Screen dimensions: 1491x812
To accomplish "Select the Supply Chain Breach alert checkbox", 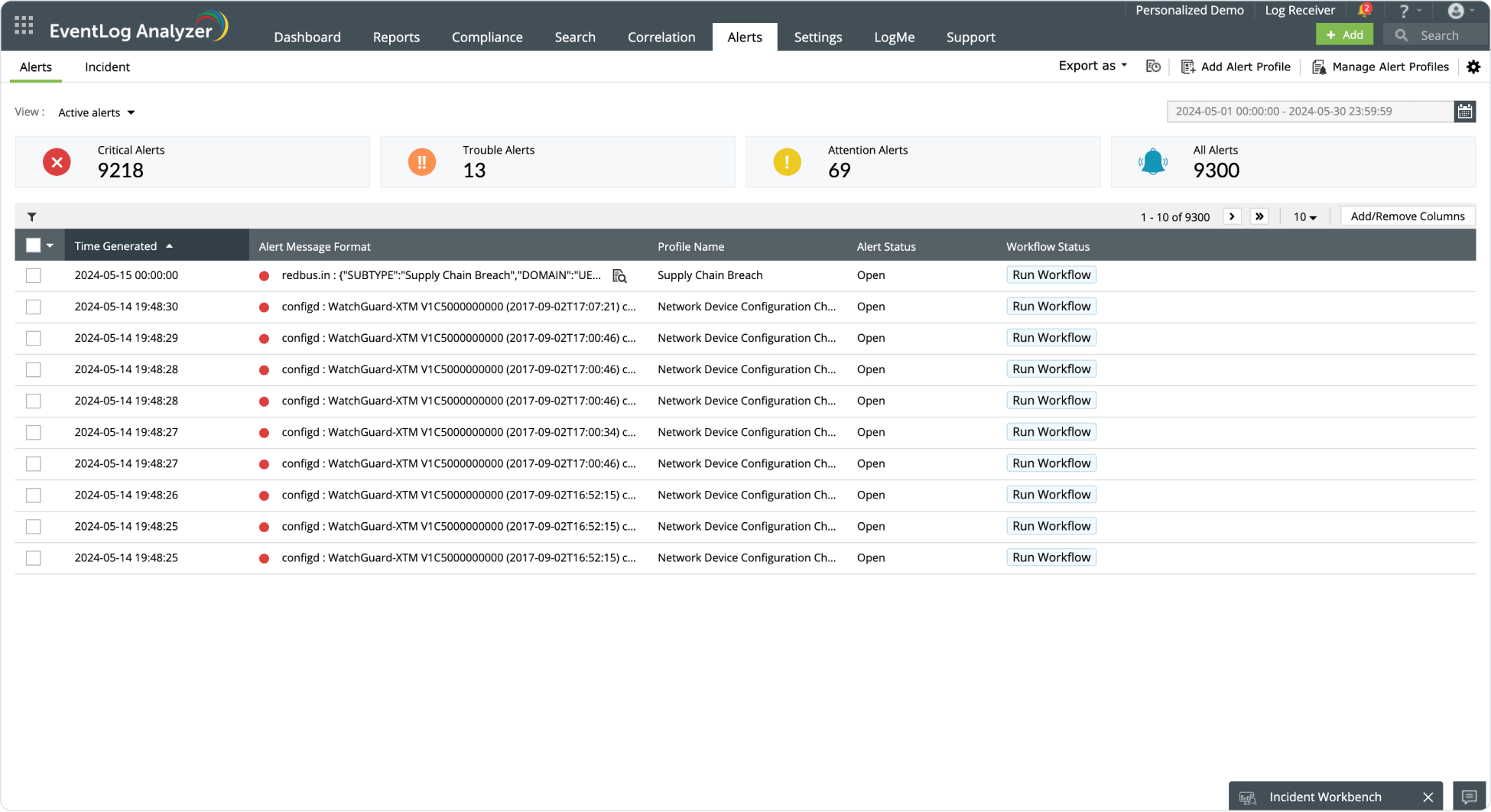I will (x=34, y=276).
